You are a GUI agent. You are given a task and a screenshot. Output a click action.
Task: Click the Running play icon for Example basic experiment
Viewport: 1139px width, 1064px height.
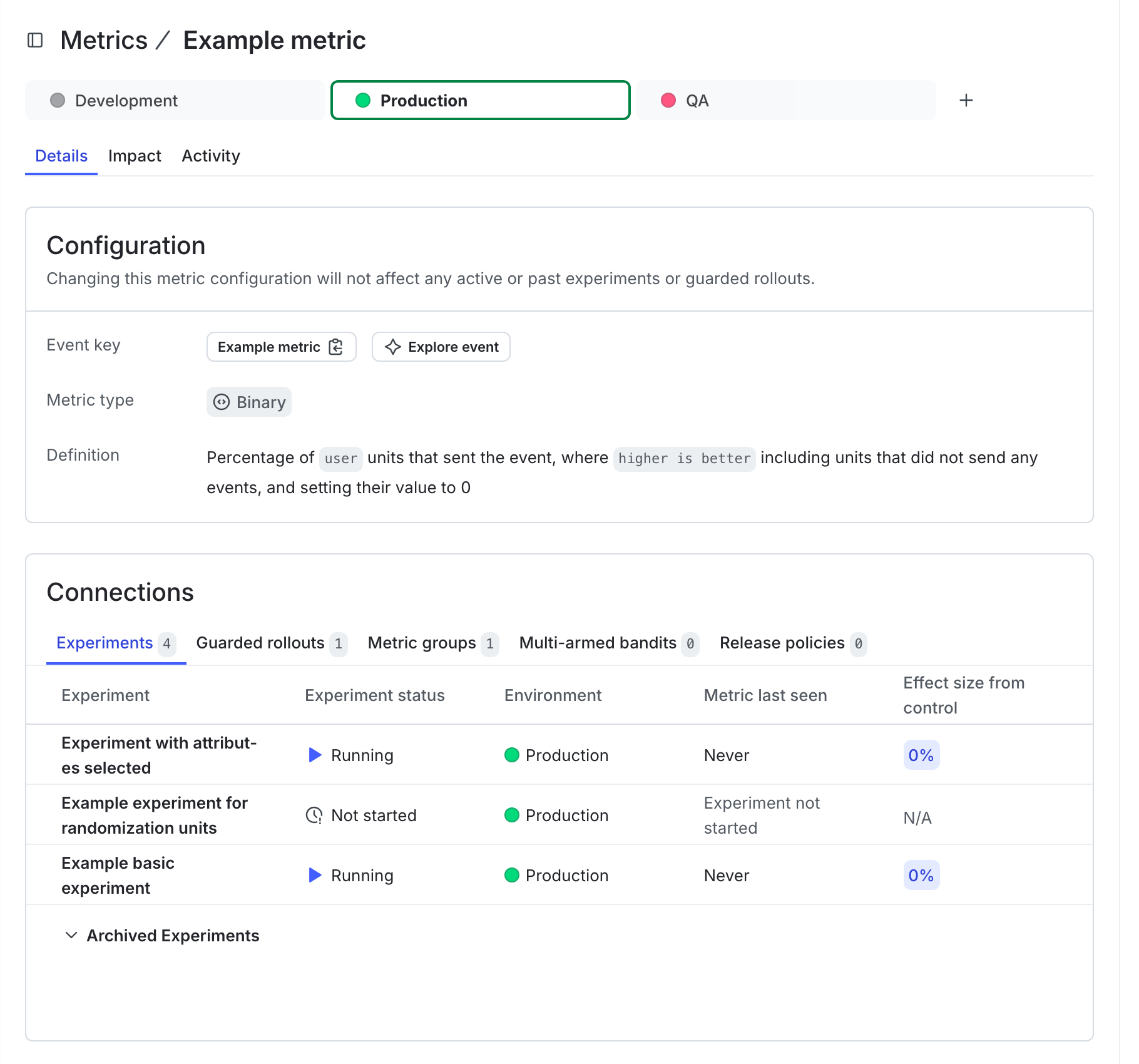(315, 875)
